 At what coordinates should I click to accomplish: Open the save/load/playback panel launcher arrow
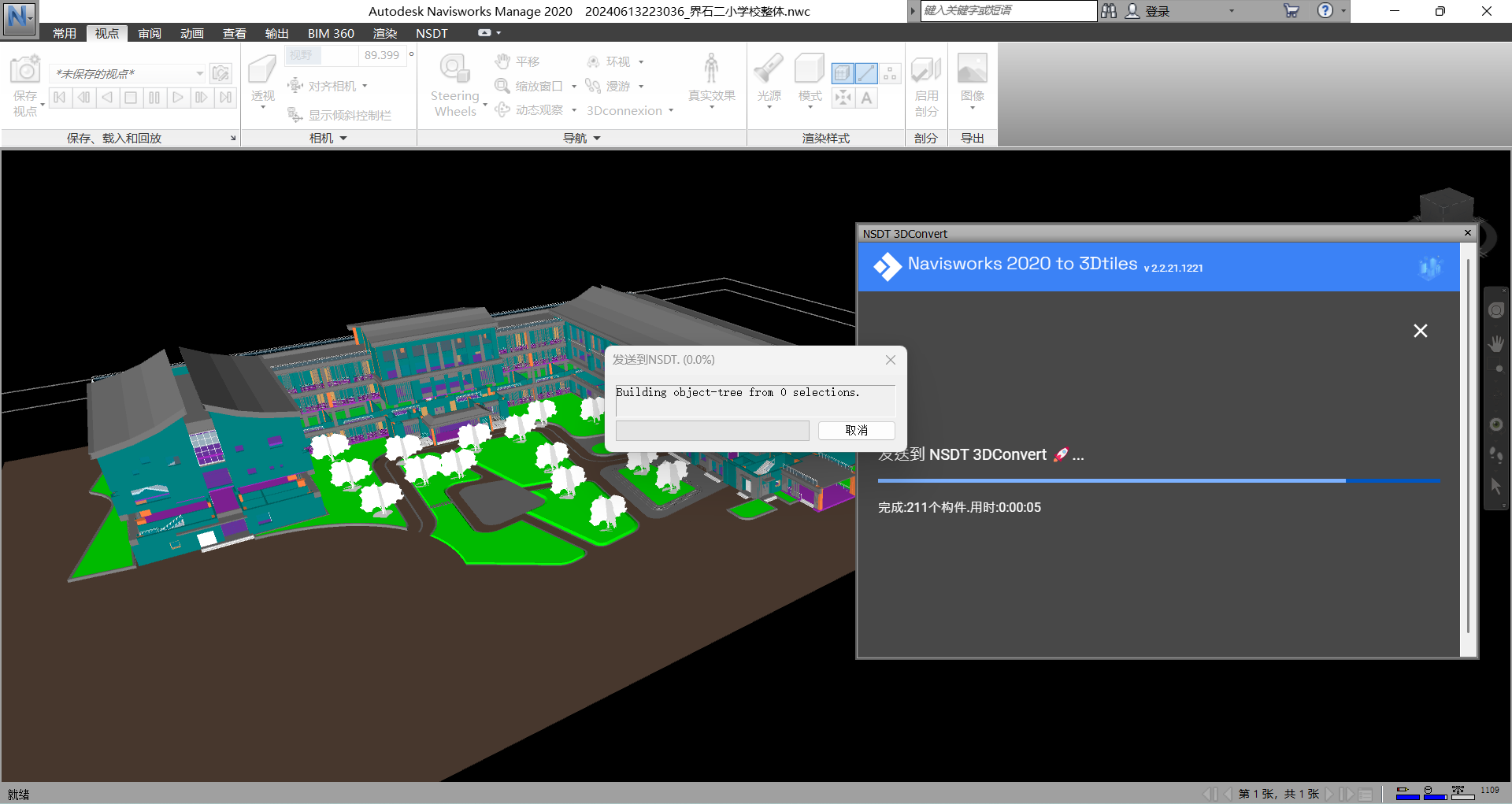pyautogui.click(x=233, y=139)
